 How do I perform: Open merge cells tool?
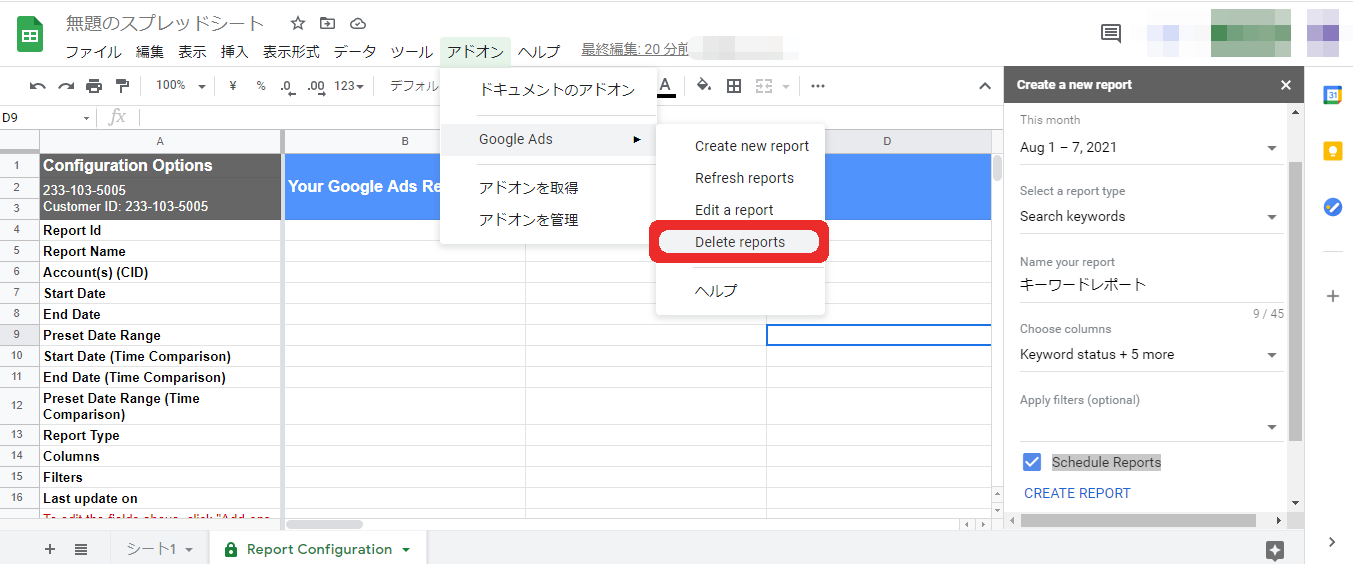point(764,86)
